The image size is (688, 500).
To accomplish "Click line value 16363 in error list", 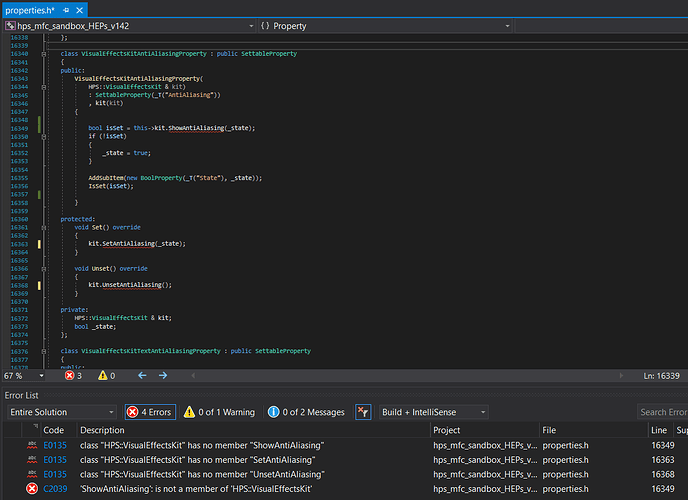I will pos(663,460).
